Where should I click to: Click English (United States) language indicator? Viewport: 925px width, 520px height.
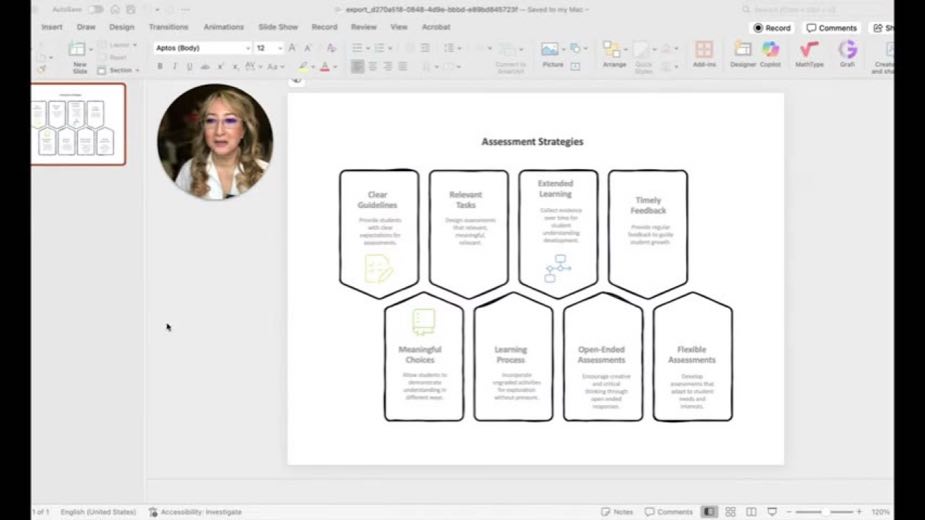98,512
